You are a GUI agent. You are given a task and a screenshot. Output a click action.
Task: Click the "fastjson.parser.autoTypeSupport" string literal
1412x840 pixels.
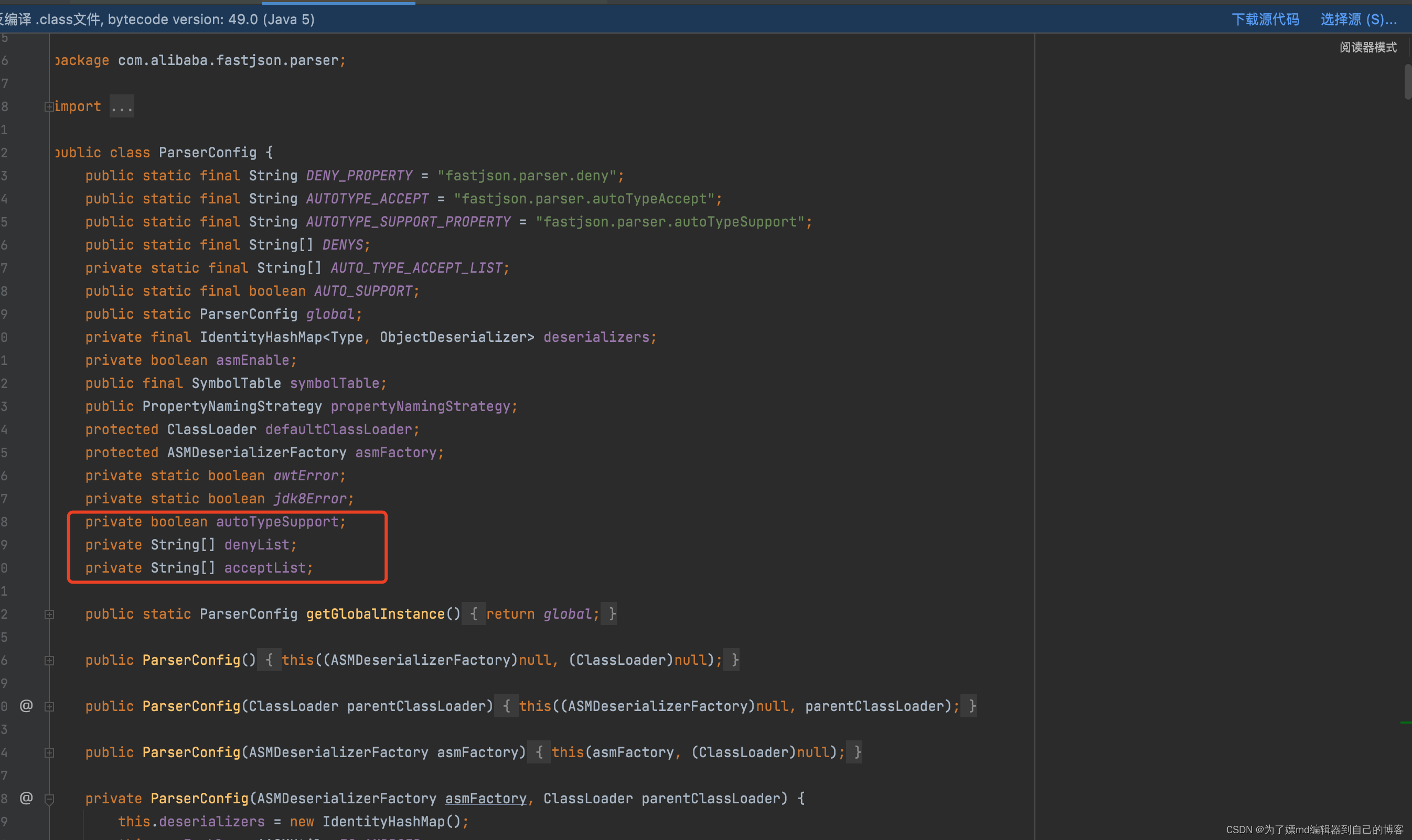pyautogui.click(x=670, y=222)
